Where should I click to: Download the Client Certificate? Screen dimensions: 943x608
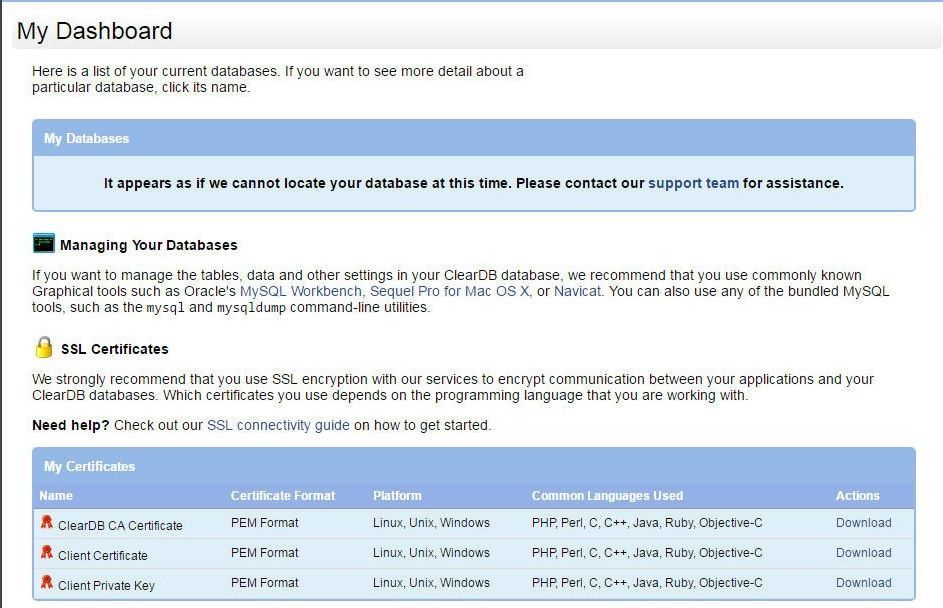click(864, 553)
